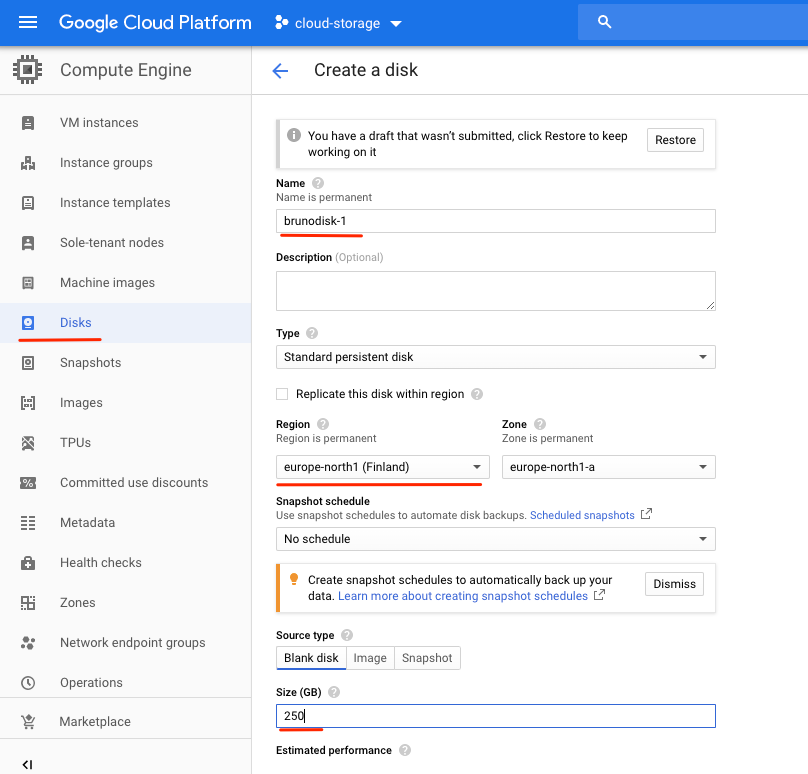Open Snapshots in the sidebar
Viewport: 808px width, 774px height.
pos(90,363)
